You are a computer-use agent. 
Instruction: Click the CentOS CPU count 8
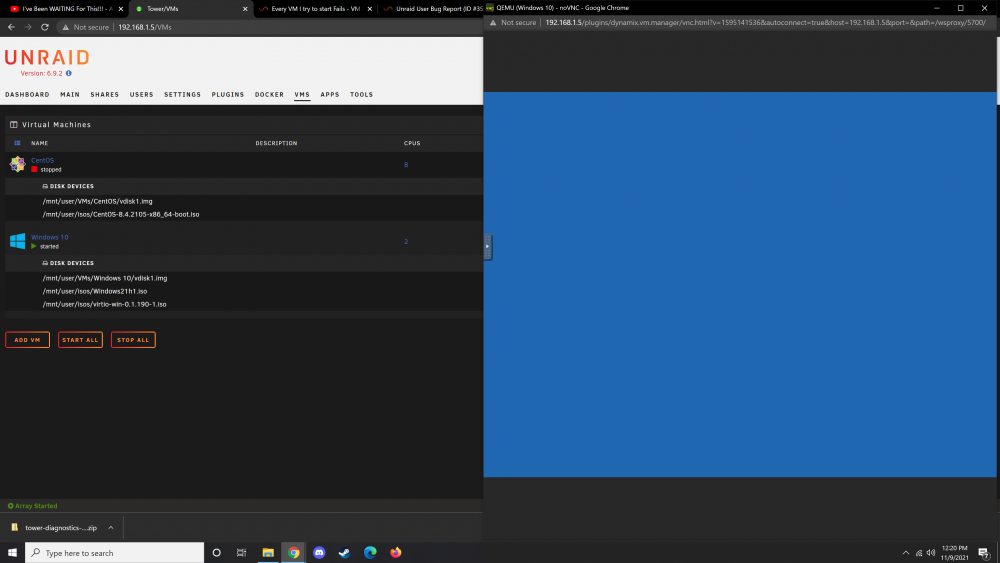point(406,165)
